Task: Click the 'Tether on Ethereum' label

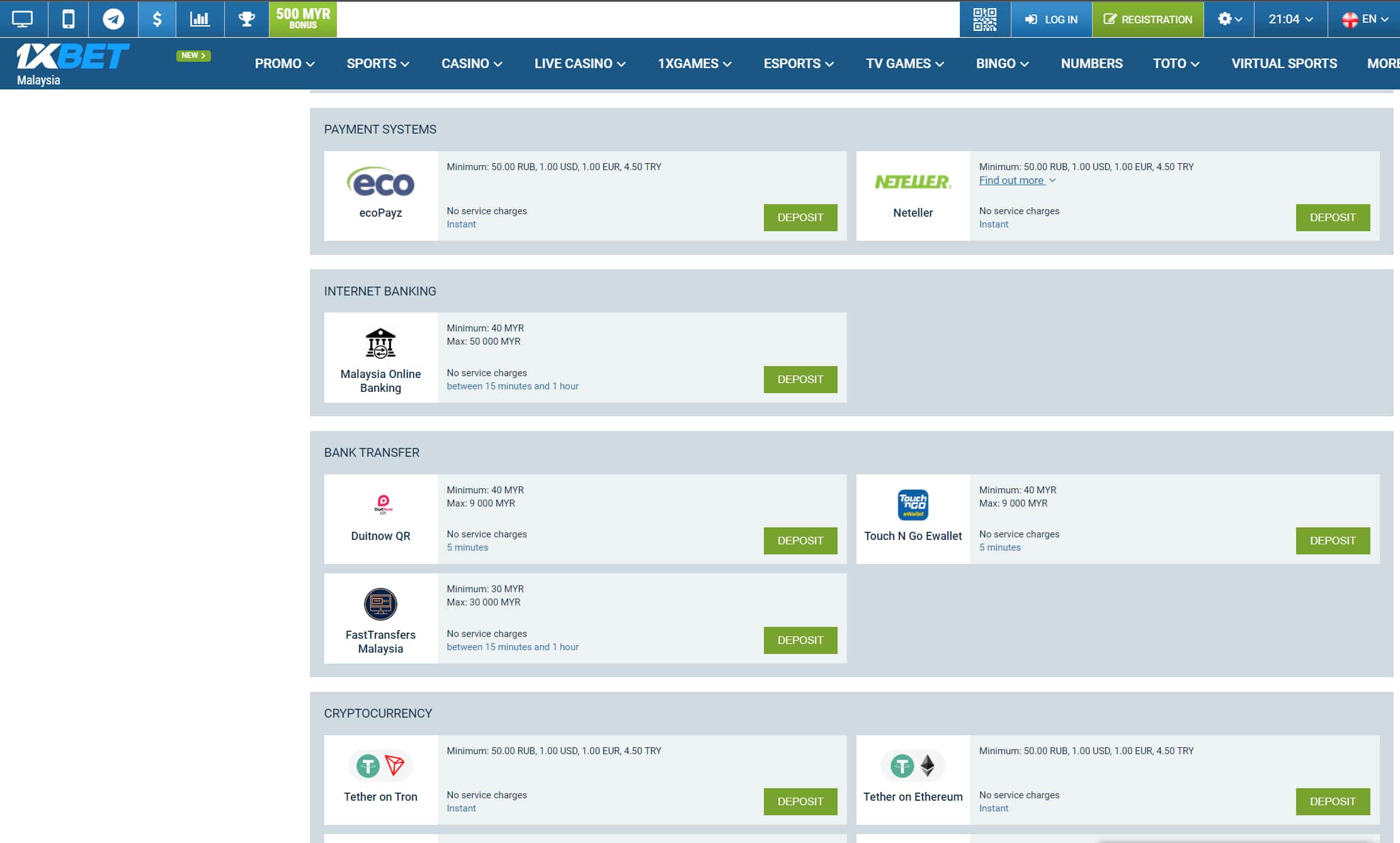Action: click(x=913, y=797)
